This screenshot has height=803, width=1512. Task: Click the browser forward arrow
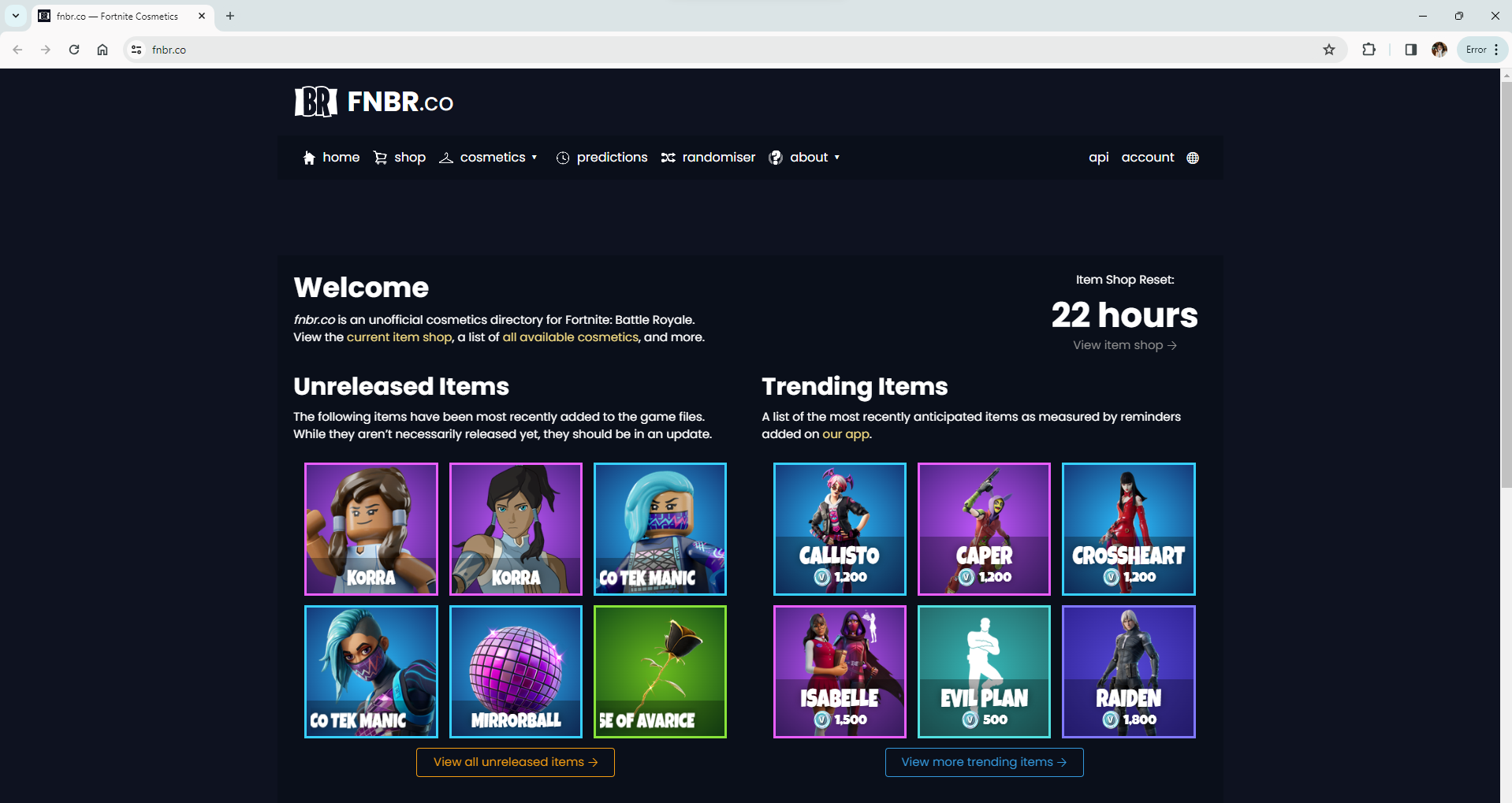(x=46, y=50)
